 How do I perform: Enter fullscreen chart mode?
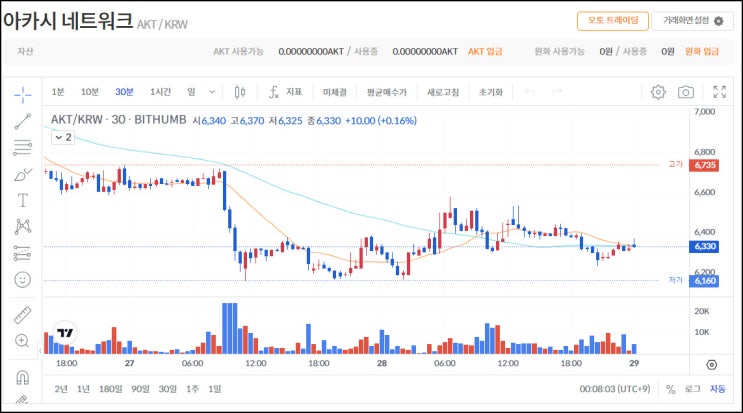pyautogui.click(x=719, y=92)
